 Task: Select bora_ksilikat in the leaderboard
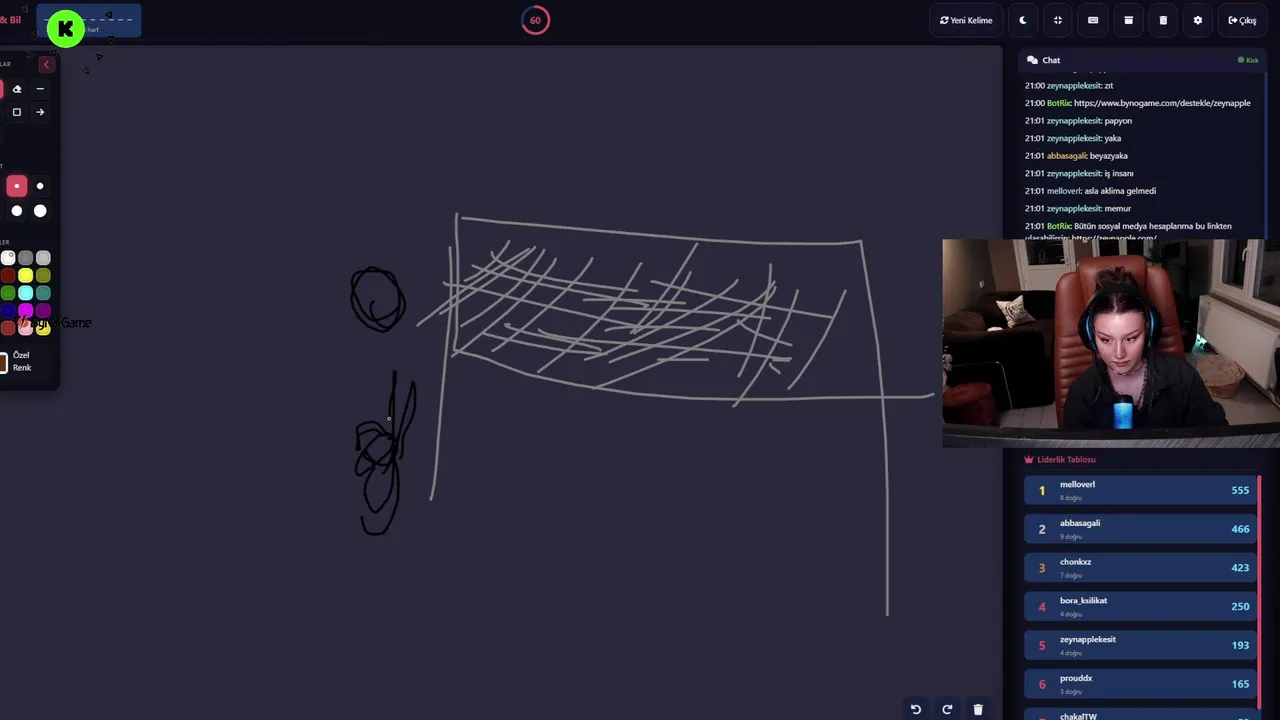point(1140,606)
